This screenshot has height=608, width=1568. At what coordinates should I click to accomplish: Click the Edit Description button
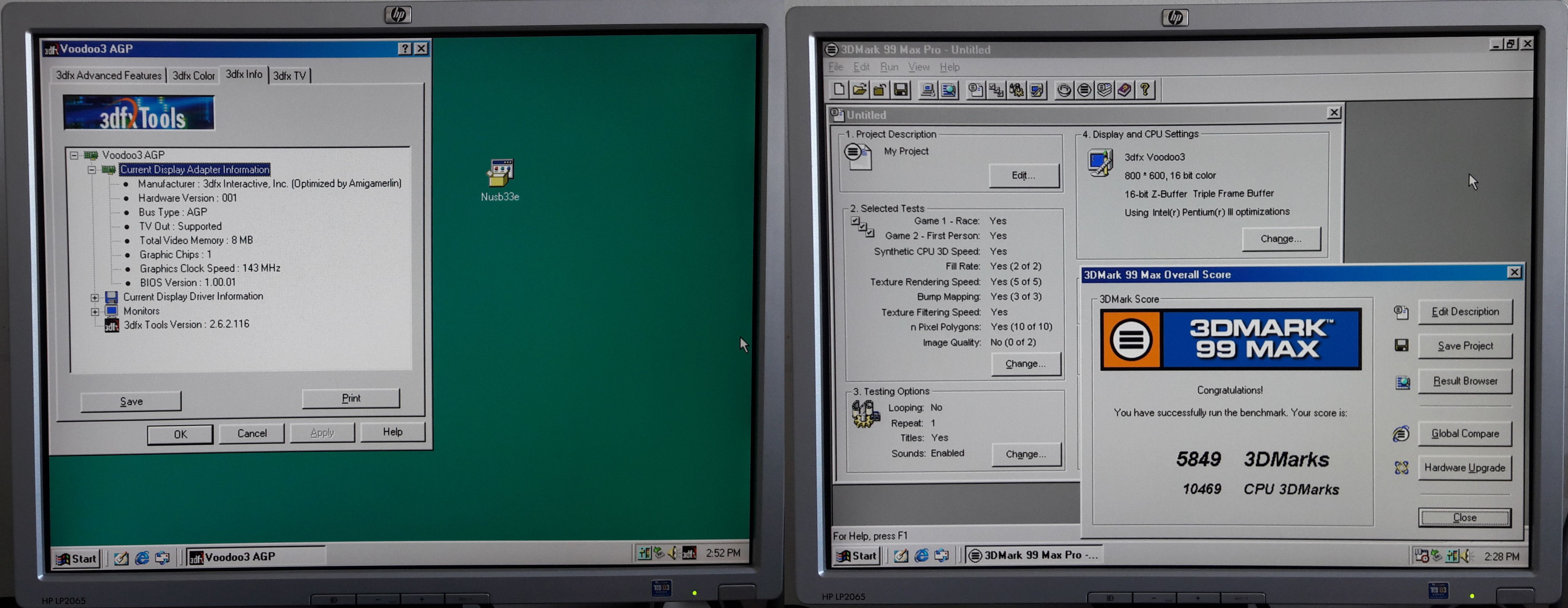[1464, 312]
